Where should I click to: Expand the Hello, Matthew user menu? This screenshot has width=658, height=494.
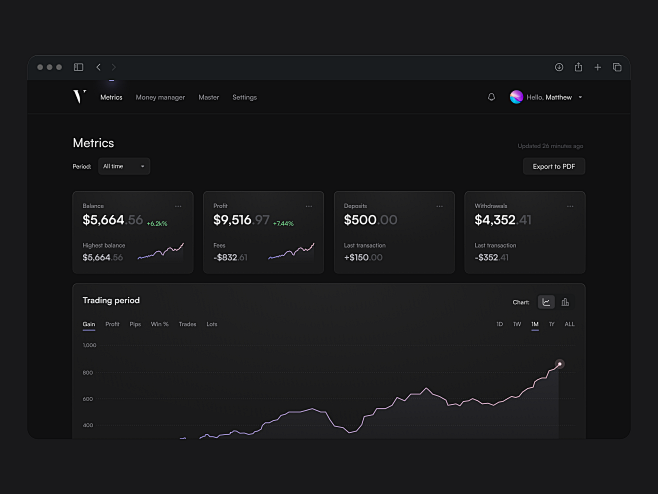coord(580,98)
